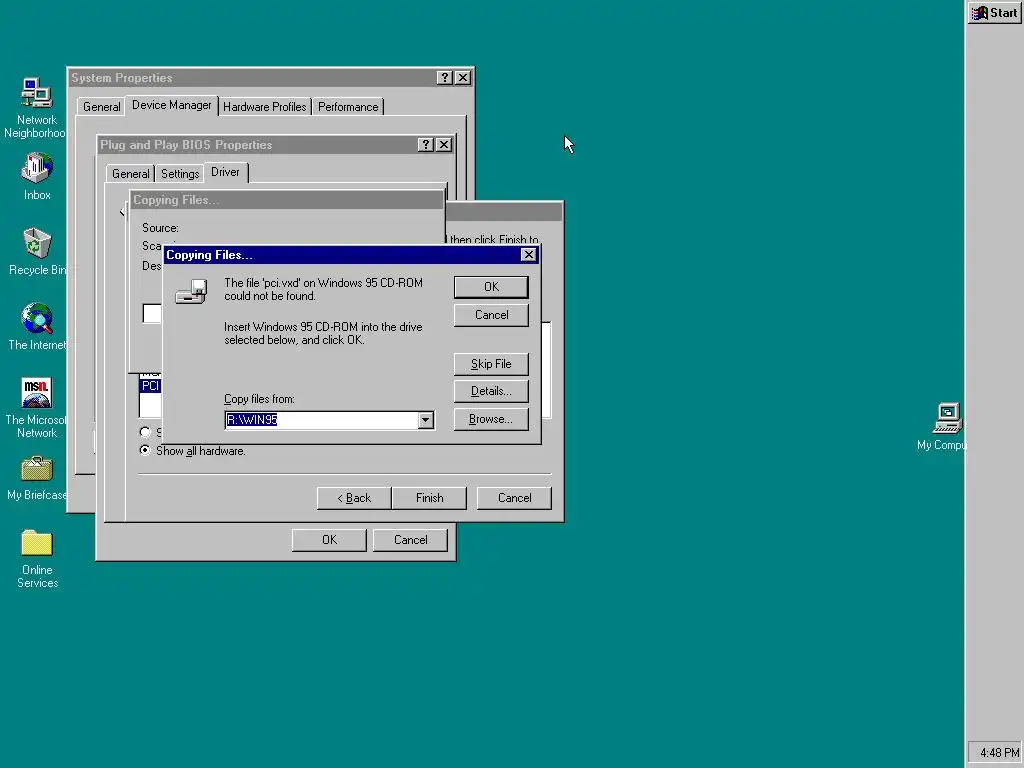Click the disk drive icon in Copying Files dialog
Viewport: 1024px width, 768px height.
[x=191, y=291]
